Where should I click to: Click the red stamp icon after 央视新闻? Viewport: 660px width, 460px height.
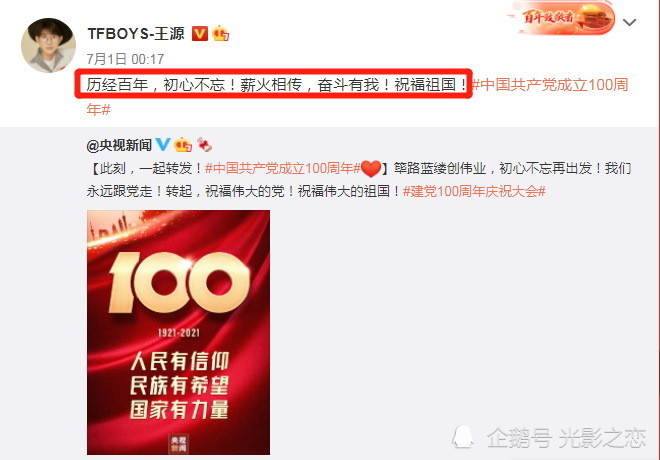coord(205,145)
